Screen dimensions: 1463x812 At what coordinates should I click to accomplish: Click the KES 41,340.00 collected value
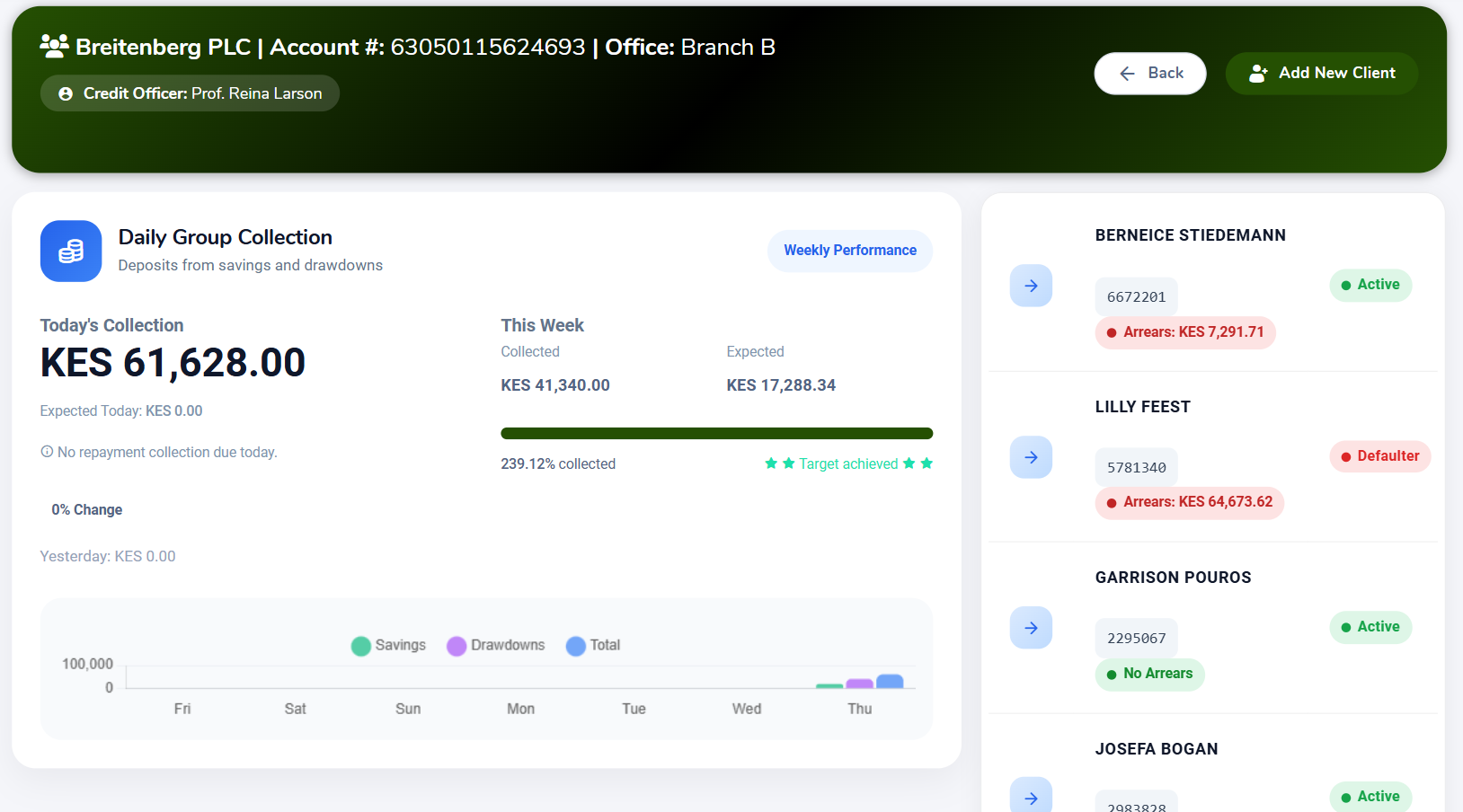click(555, 385)
